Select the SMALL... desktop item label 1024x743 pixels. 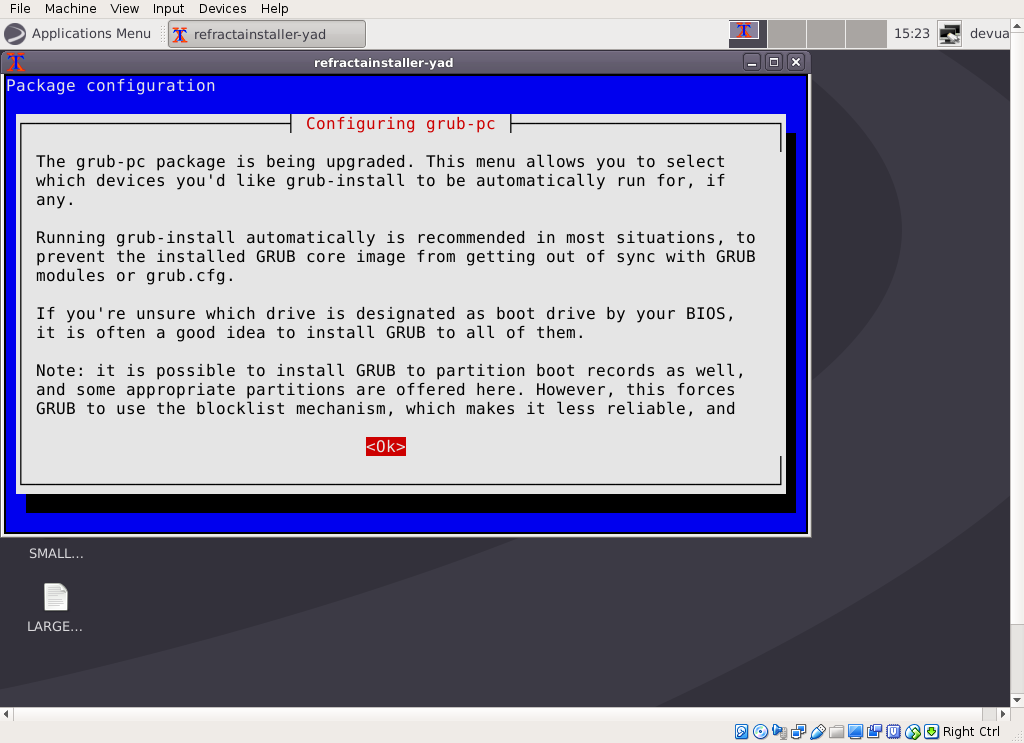[x=56, y=554]
